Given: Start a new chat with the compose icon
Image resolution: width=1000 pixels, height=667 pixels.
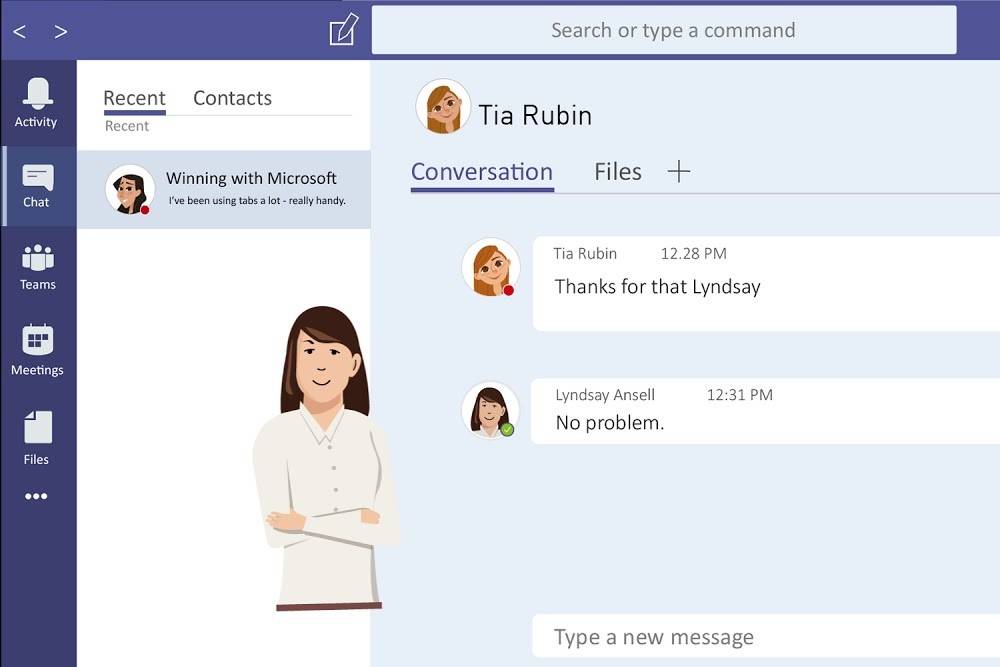Looking at the screenshot, I should click(342, 30).
